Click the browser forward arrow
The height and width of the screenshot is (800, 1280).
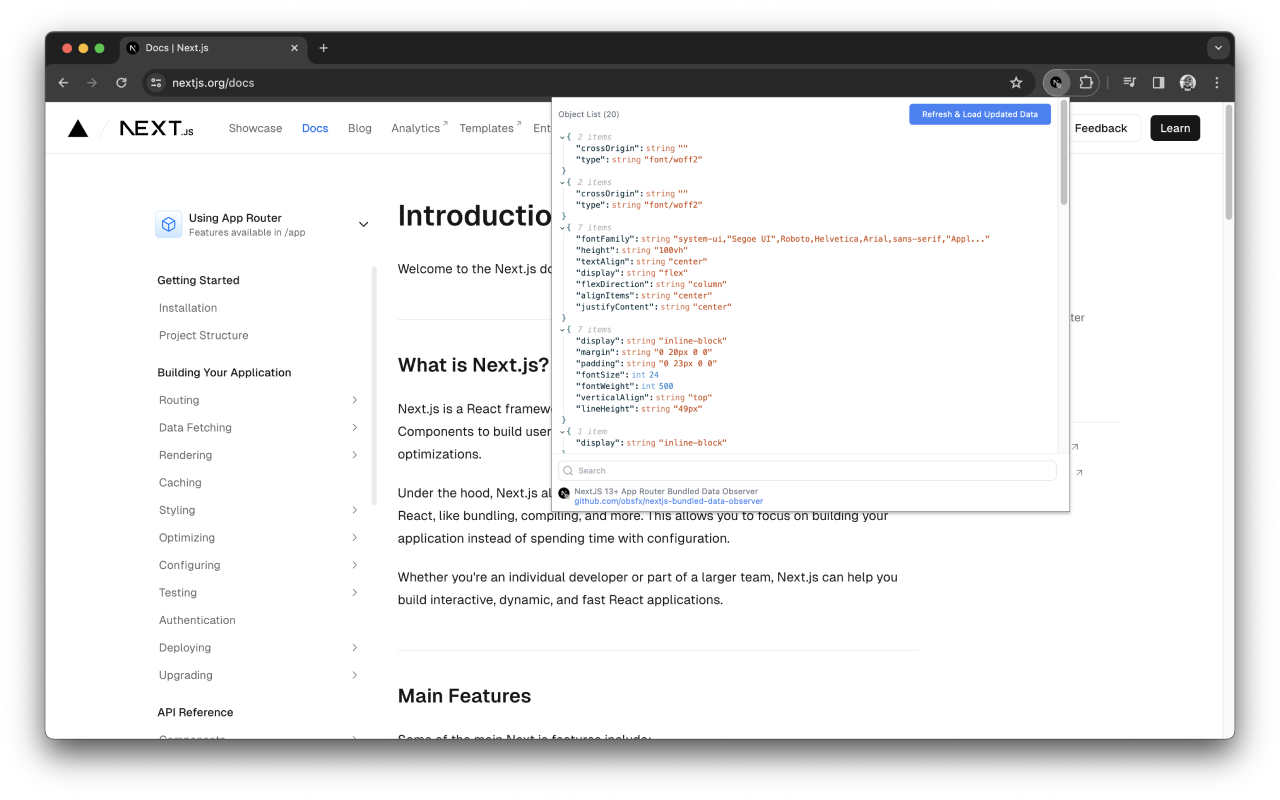coord(92,83)
